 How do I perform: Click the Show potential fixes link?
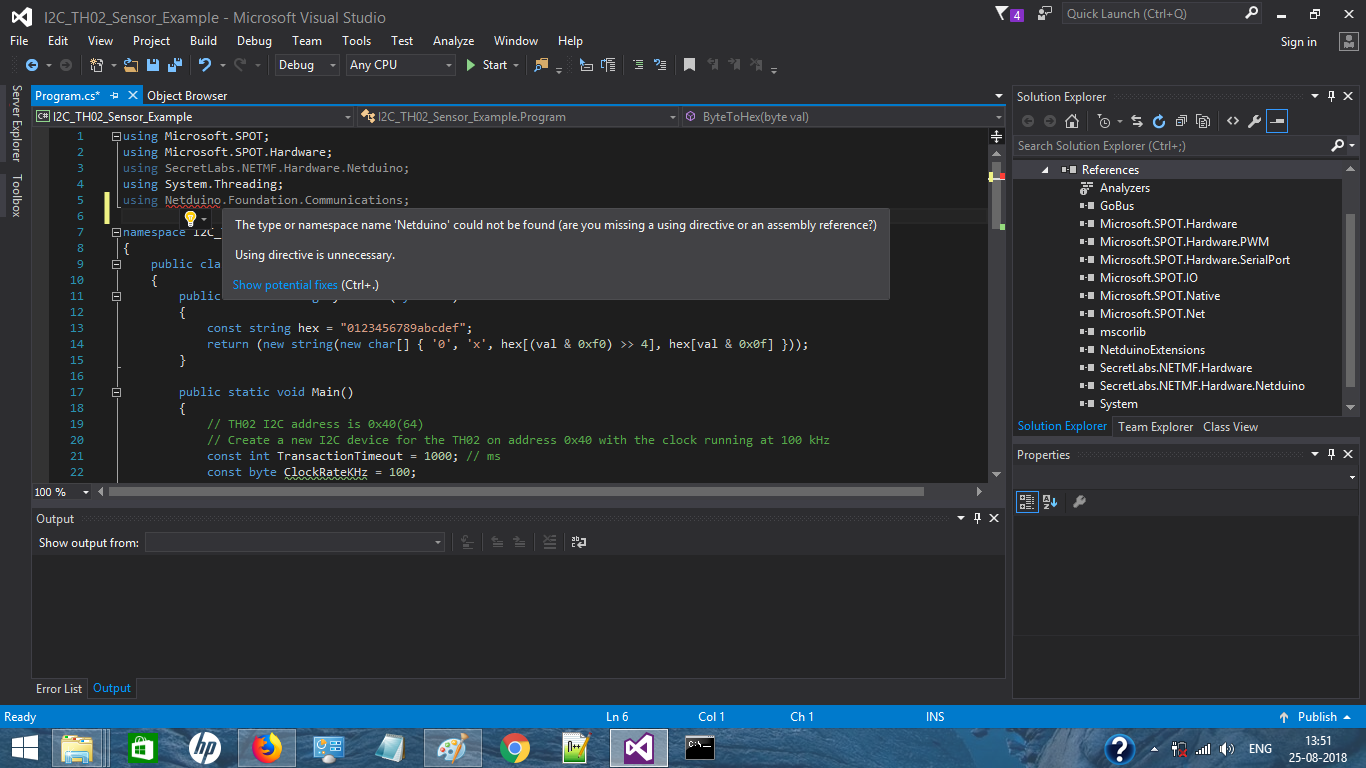285,285
